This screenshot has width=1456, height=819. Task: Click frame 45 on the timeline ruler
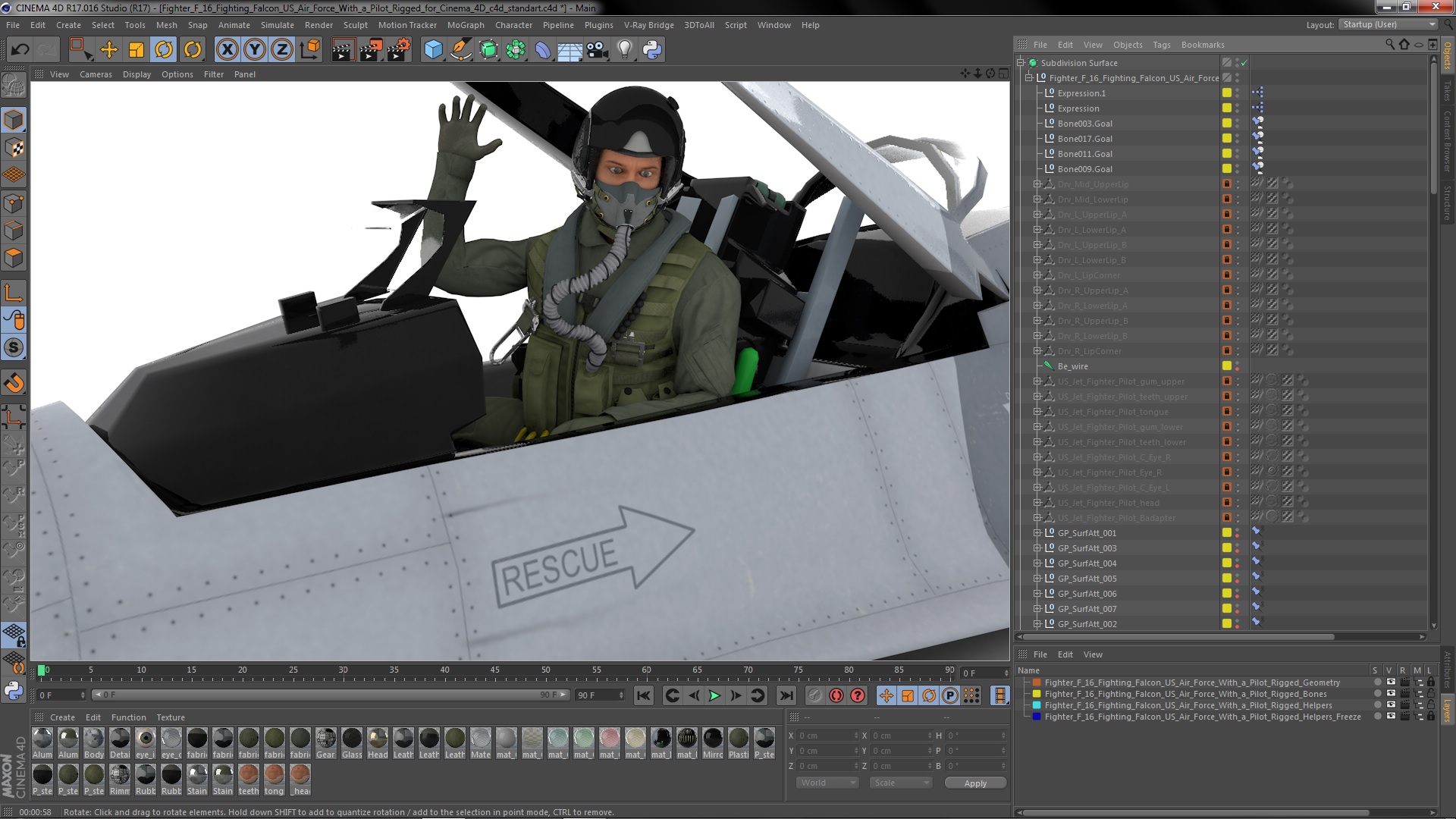pos(495,670)
